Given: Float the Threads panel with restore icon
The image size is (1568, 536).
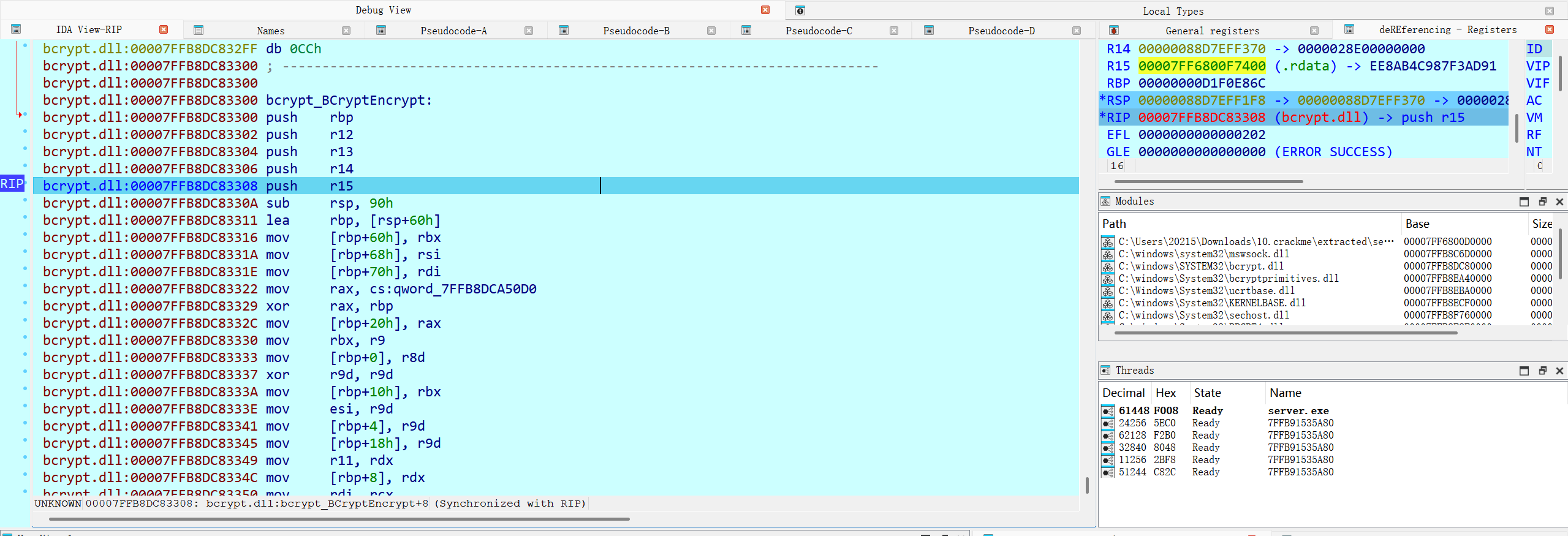Looking at the screenshot, I should coord(1542,371).
